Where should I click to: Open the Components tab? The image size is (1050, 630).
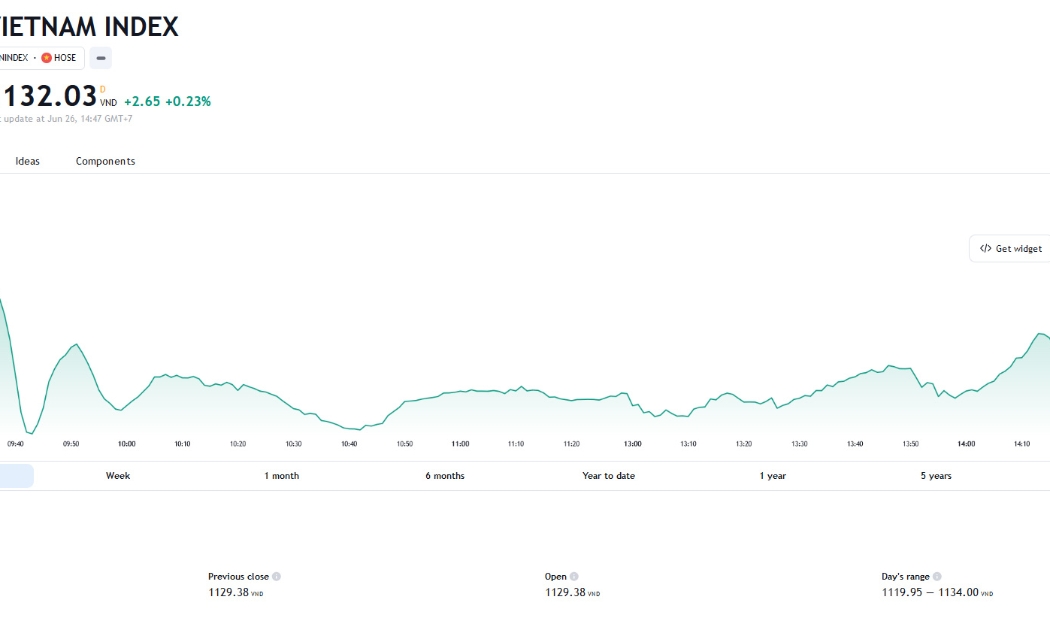coord(105,161)
